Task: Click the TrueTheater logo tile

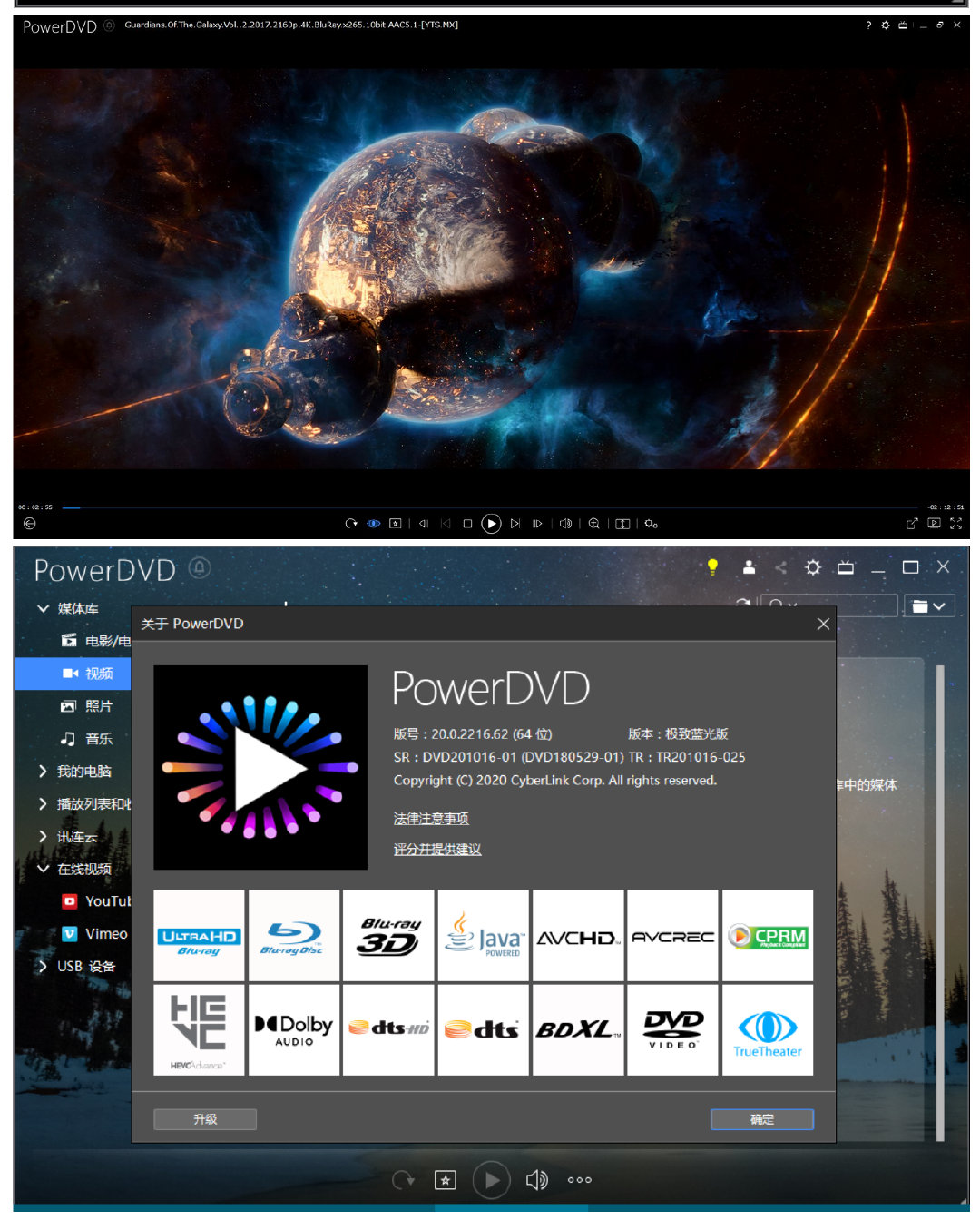Action: click(x=768, y=1029)
